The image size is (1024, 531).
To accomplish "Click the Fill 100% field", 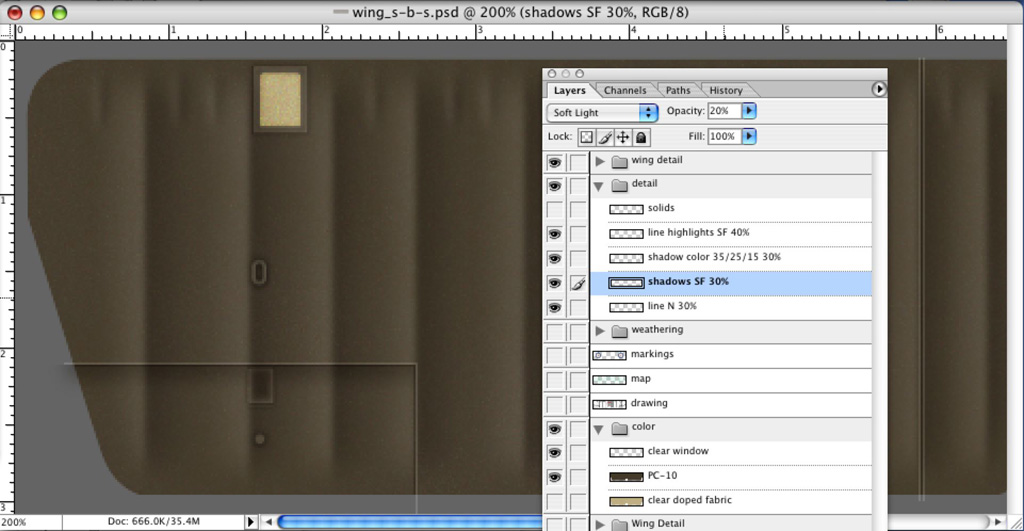I will (724, 137).
